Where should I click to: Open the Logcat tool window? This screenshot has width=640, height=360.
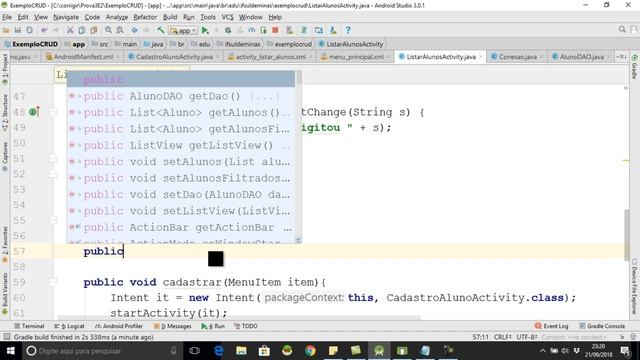pos(69,326)
